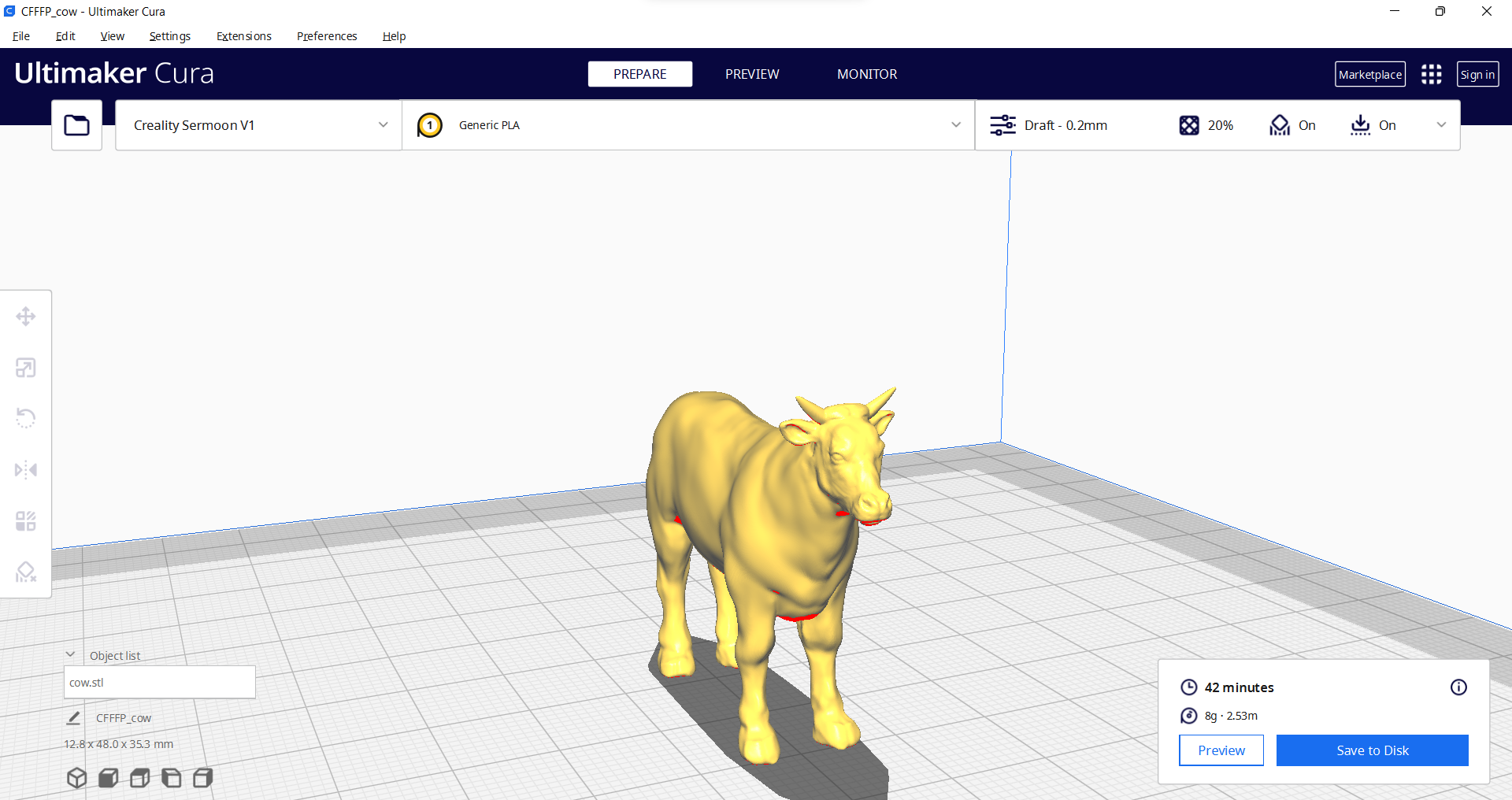
Task: Click the Save to Disk button
Action: pyautogui.click(x=1372, y=750)
